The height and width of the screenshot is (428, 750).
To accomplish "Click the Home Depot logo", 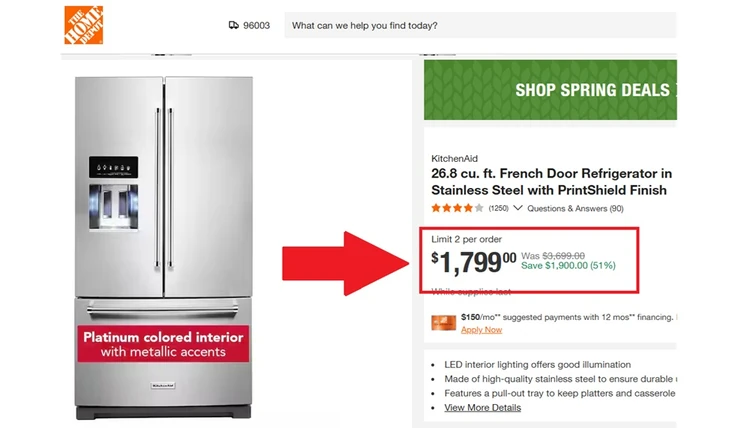I will click(83, 25).
